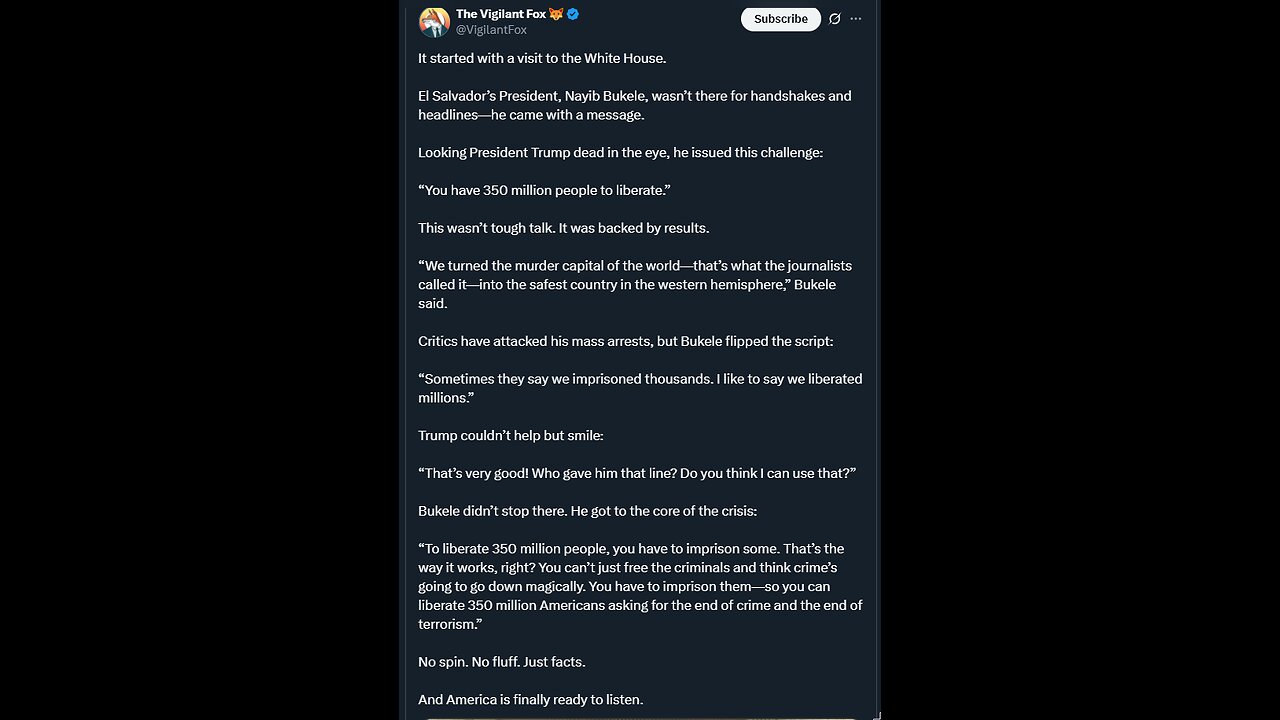This screenshot has width=1280, height=720.
Task: Click the line "Trump couldn't help but smile"
Action: pos(511,435)
